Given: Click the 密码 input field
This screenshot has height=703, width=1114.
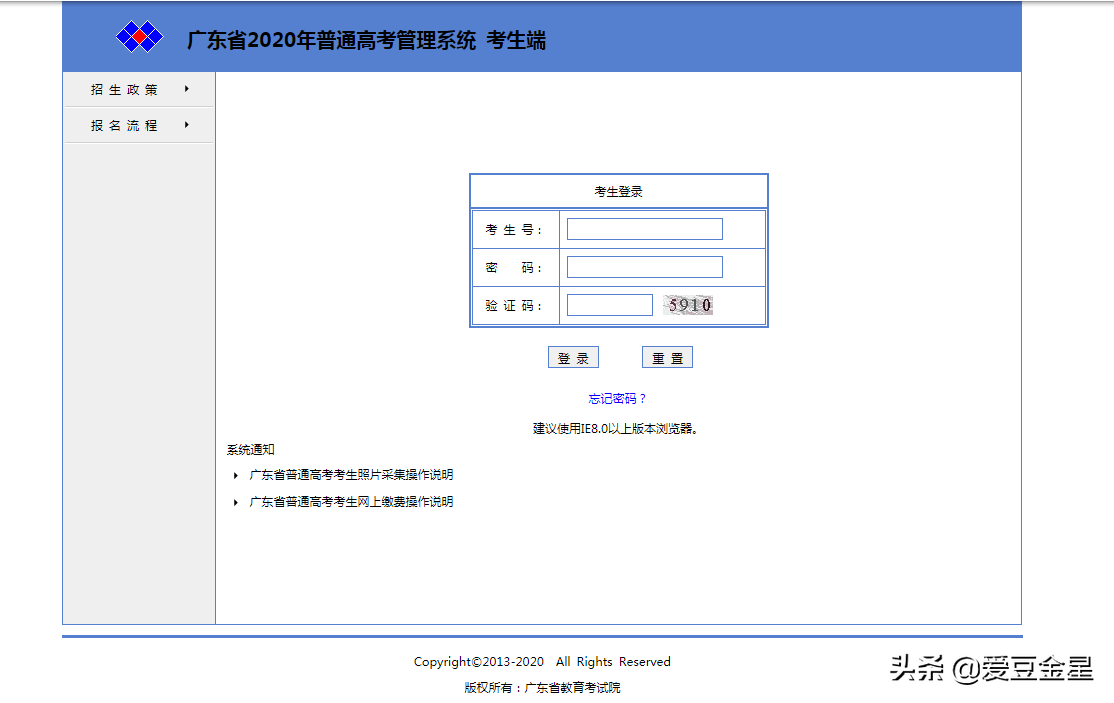Looking at the screenshot, I should click(644, 266).
